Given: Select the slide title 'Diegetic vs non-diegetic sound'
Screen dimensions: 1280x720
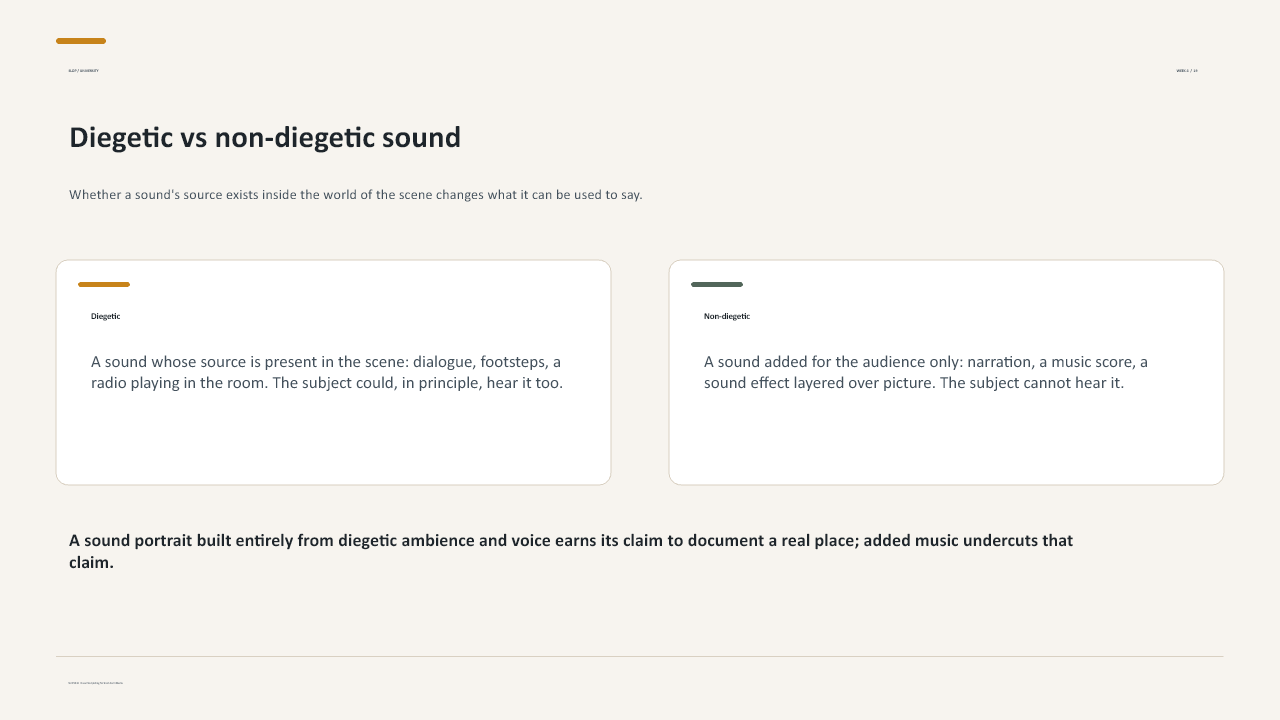Looking at the screenshot, I should (265, 137).
